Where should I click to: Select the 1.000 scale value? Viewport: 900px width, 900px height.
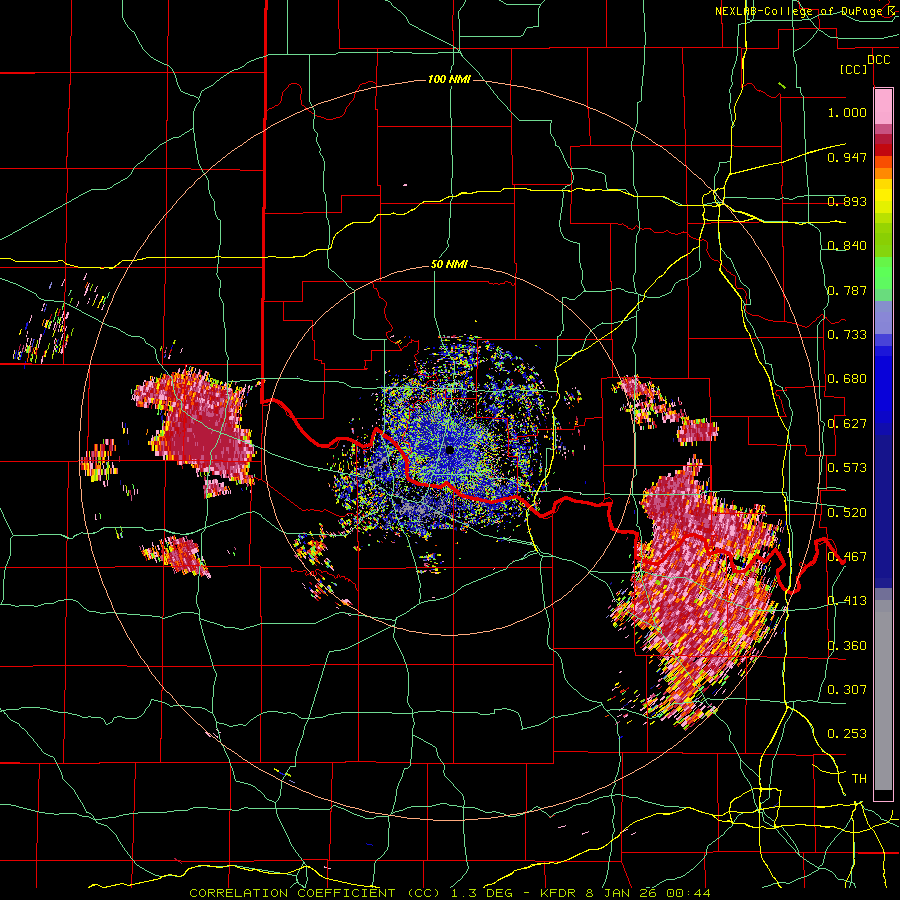point(847,112)
